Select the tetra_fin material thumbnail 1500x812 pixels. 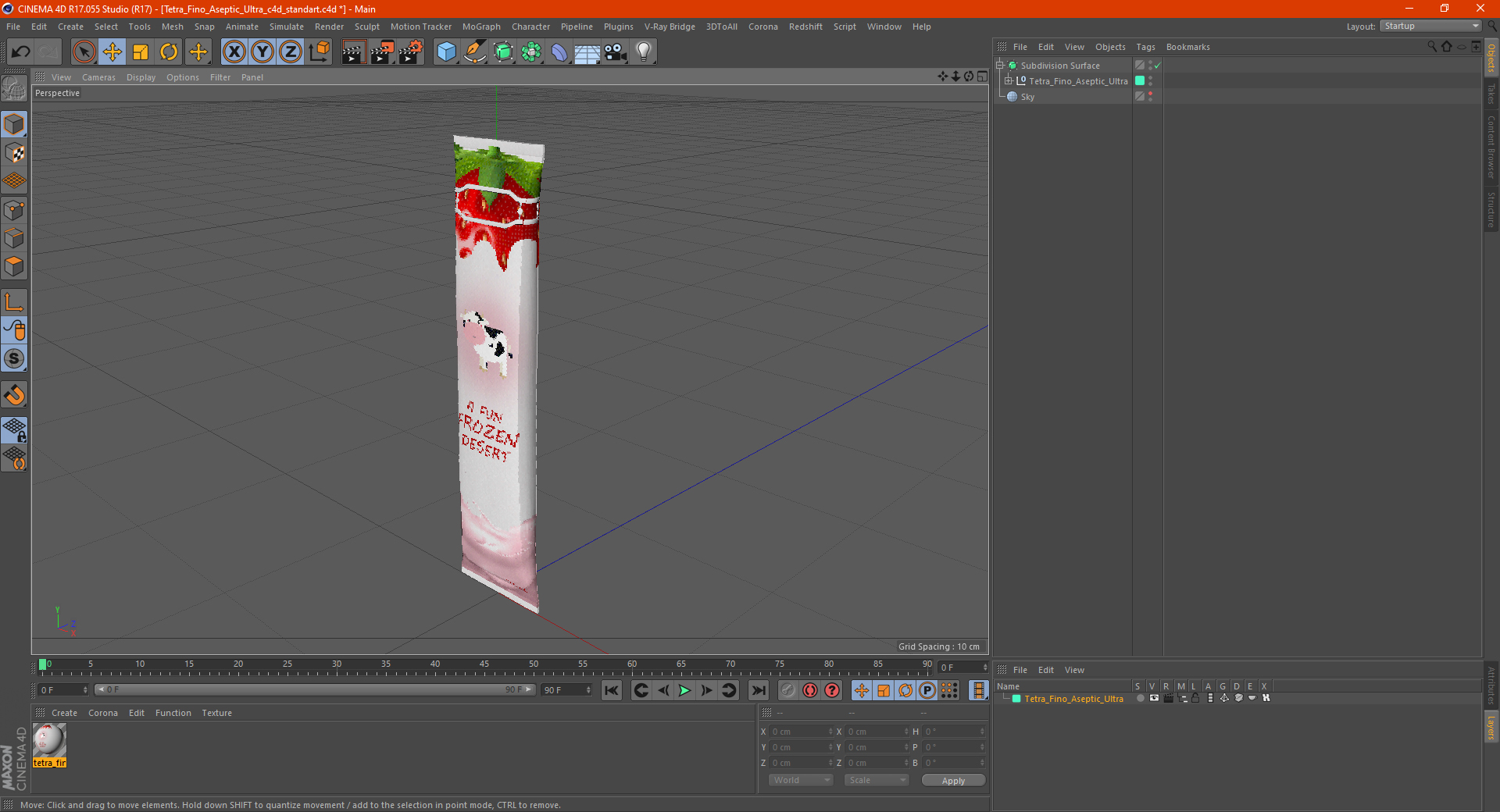[x=49, y=740]
